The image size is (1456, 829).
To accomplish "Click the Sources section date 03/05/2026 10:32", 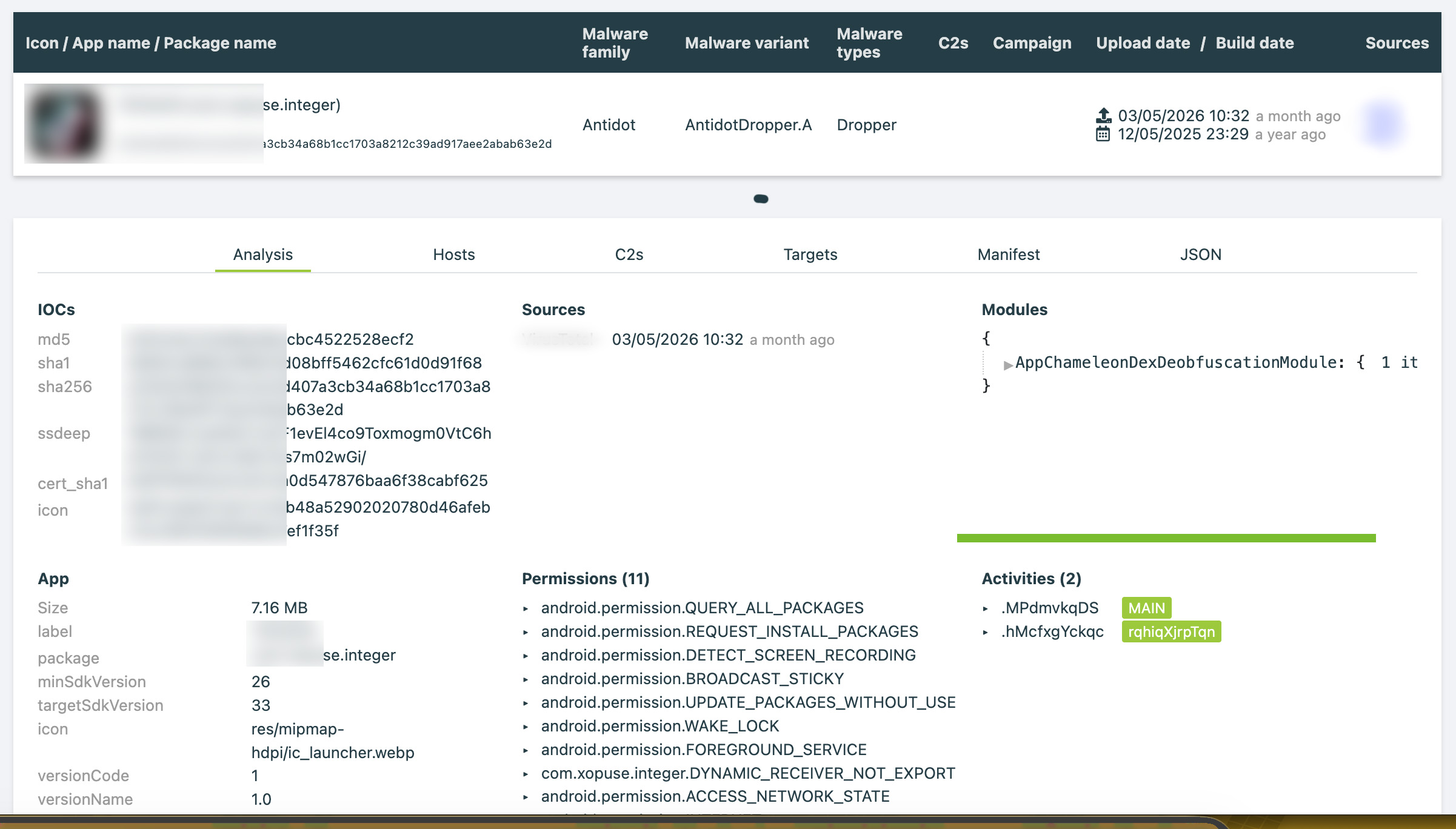I will click(x=678, y=339).
